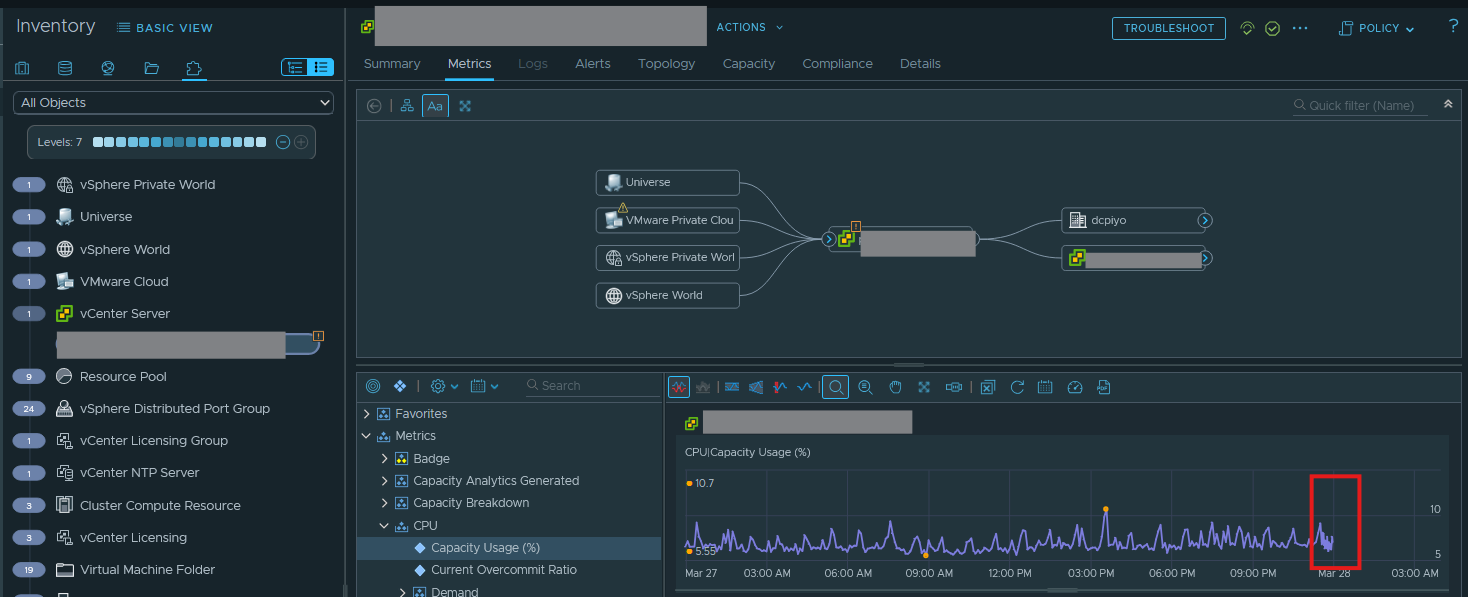Focus the metrics Search field
This screenshot has height=597, width=1468.
(592, 386)
